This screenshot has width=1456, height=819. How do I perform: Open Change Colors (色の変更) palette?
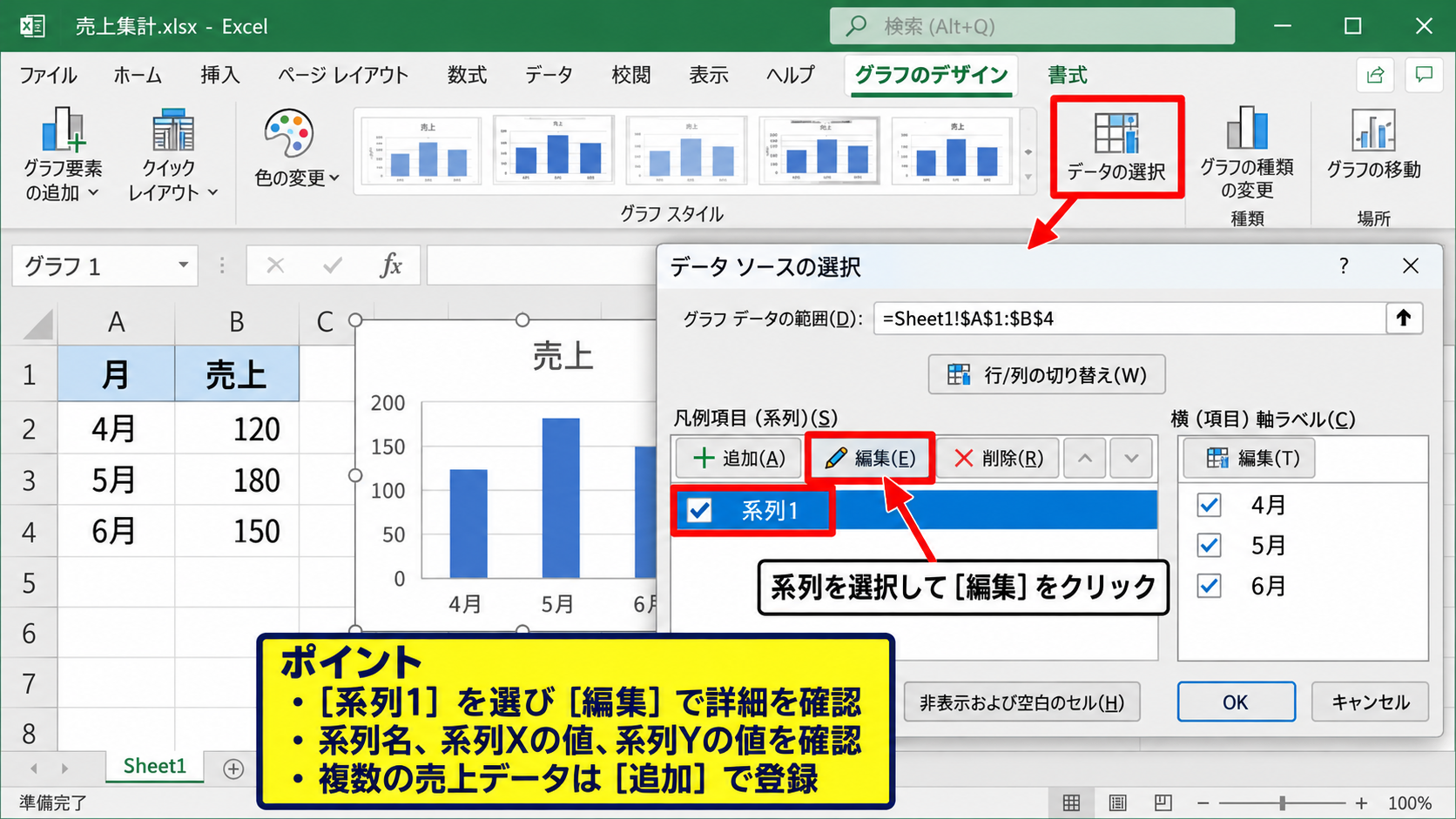[x=296, y=148]
